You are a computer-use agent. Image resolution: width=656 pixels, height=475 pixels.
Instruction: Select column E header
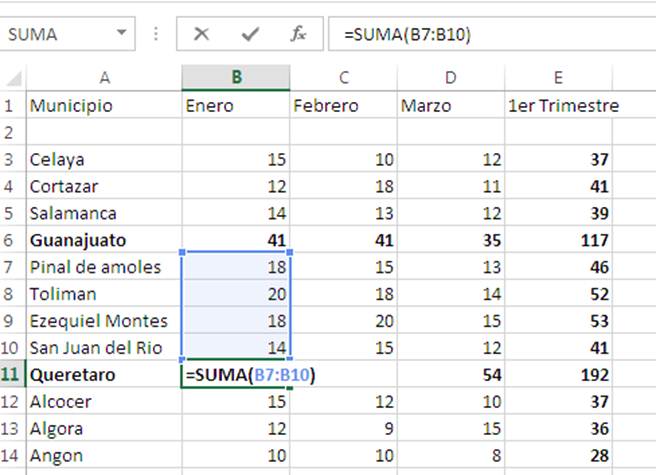[x=557, y=78]
